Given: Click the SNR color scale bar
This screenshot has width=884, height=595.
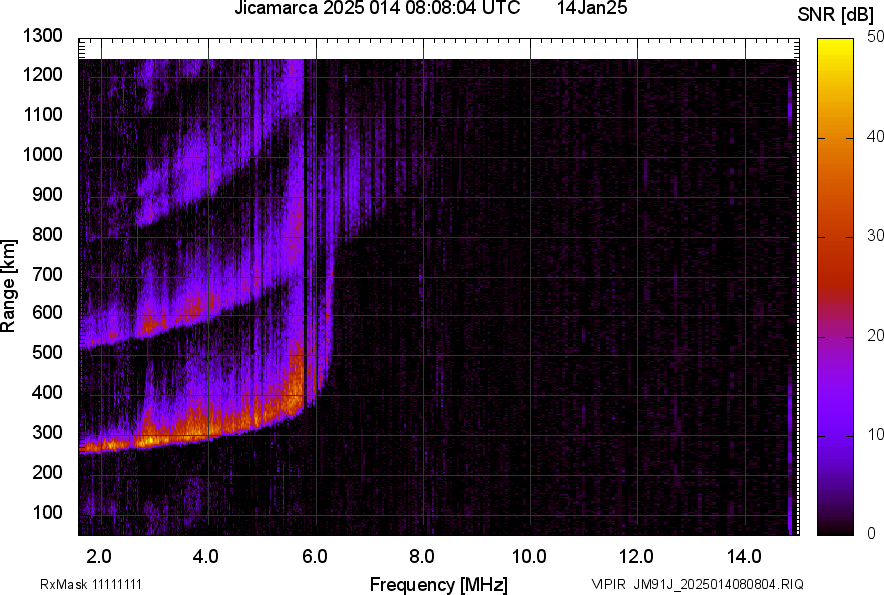Looking at the screenshot, I should click(x=836, y=287).
